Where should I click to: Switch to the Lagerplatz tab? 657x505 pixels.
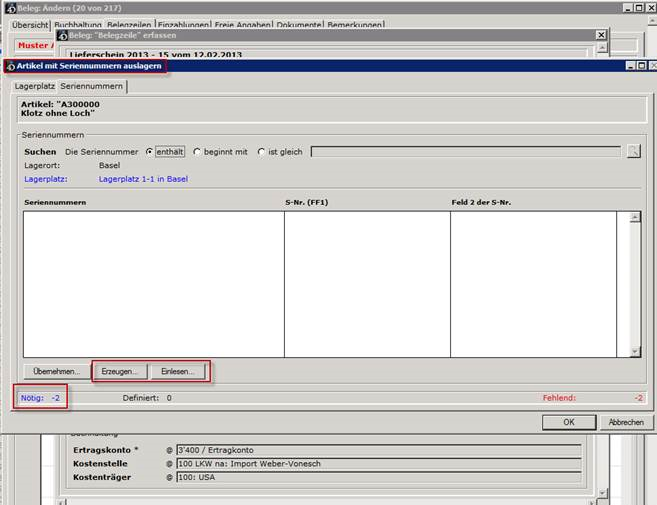[x=34, y=87]
